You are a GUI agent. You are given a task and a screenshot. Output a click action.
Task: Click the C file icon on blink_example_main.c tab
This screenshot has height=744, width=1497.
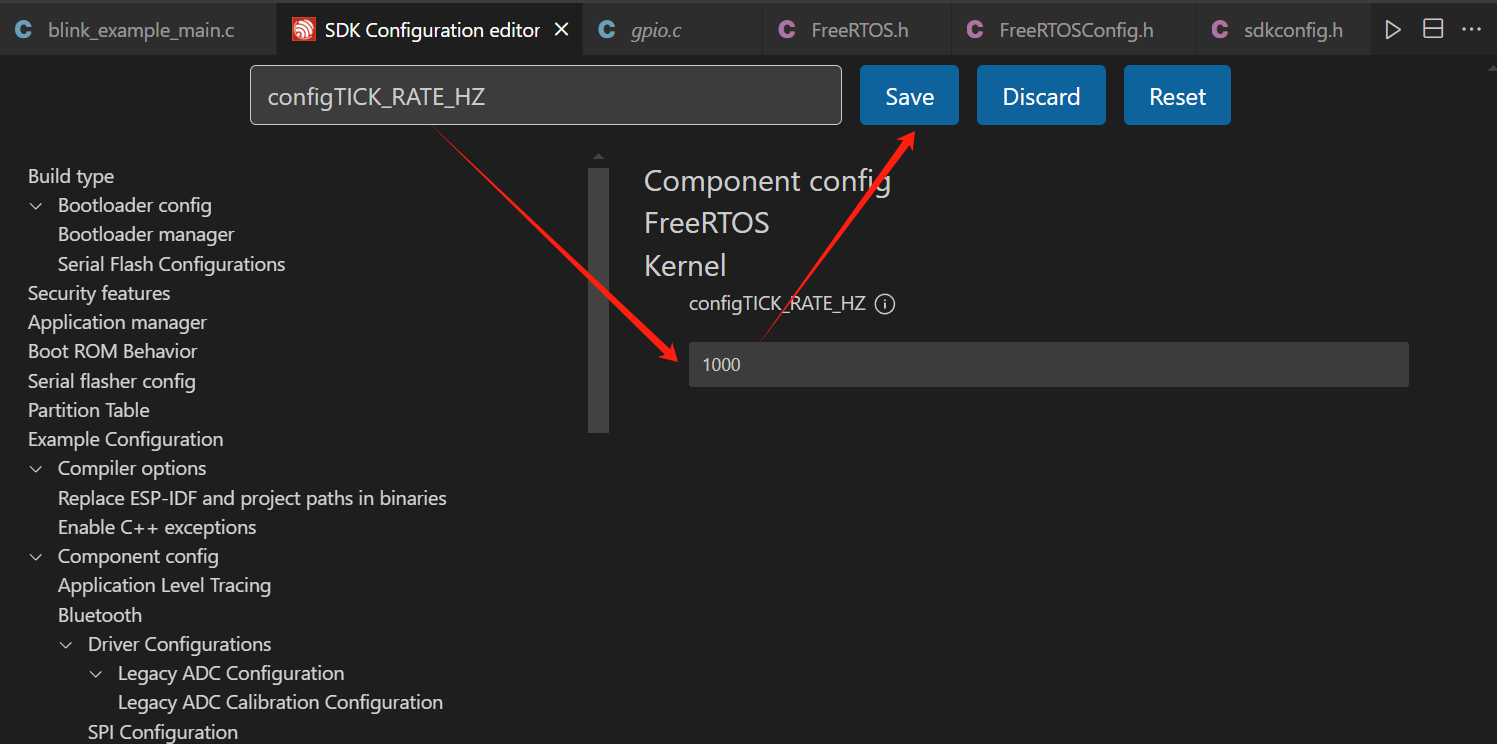(x=24, y=30)
